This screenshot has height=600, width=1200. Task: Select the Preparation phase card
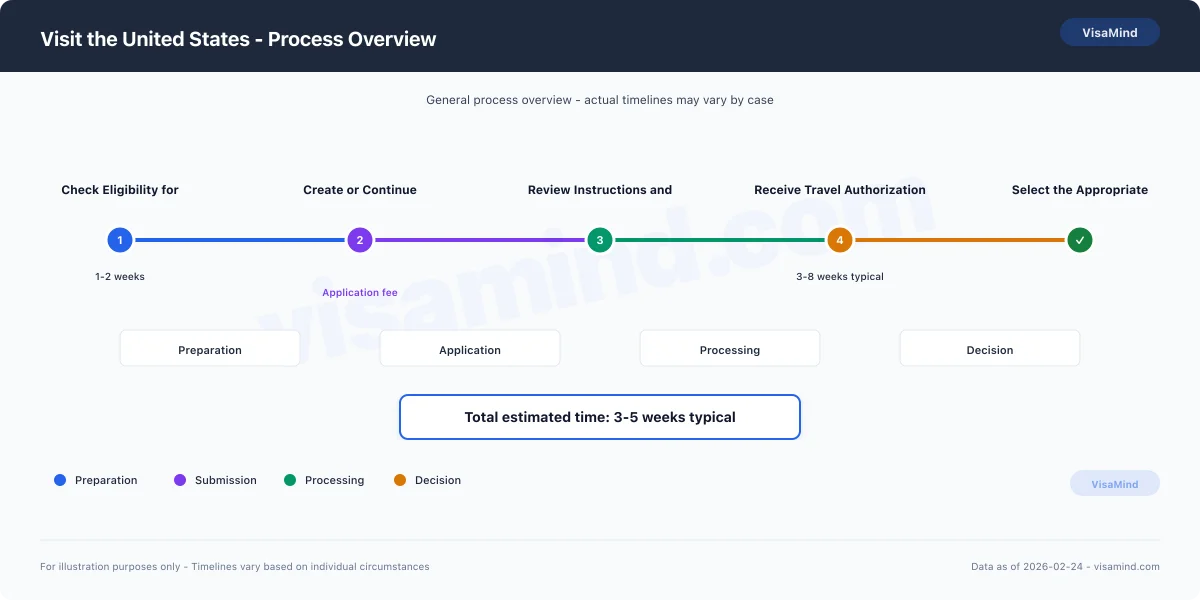coord(210,348)
